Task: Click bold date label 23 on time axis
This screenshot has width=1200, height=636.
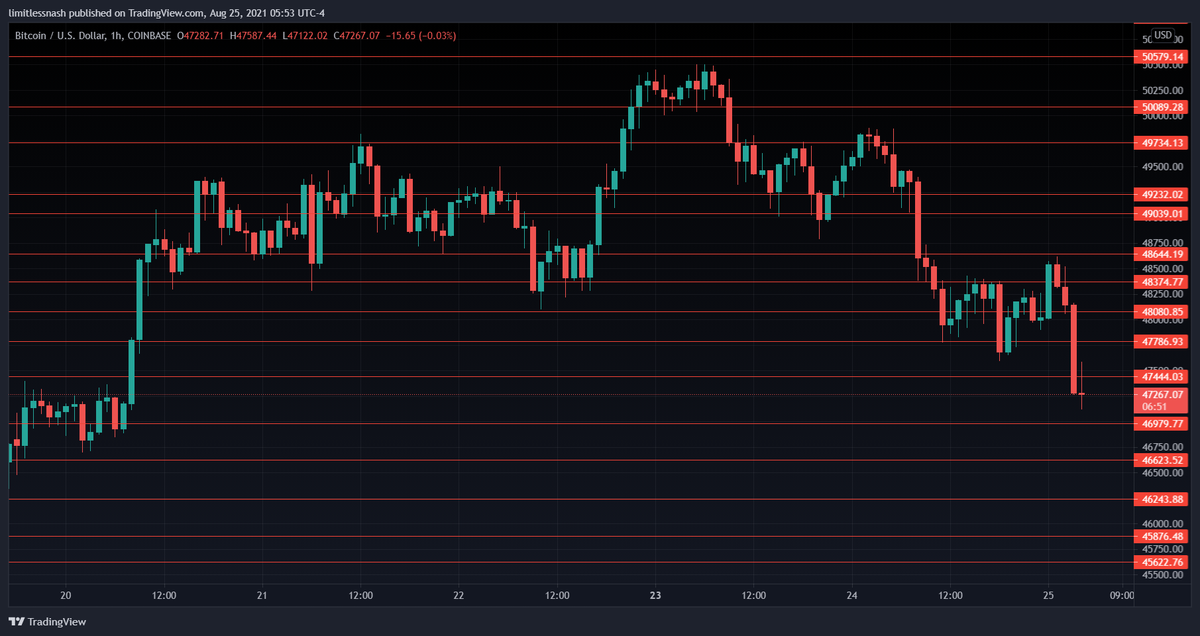Action: [655, 596]
